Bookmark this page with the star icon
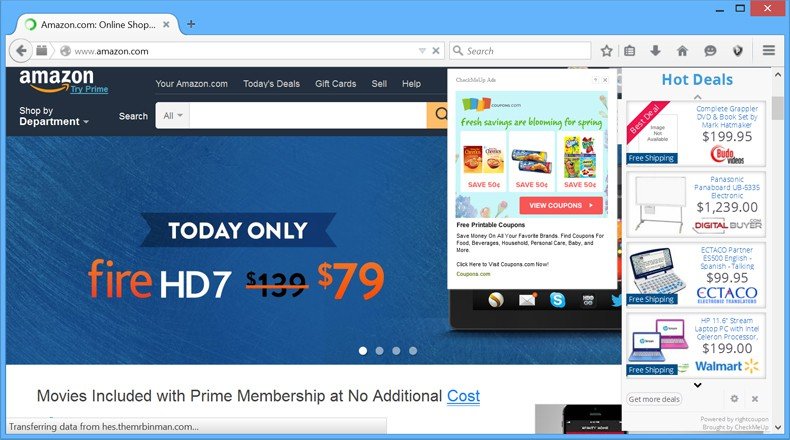Image resolution: width=790 pixels, height=440 pixels. [x=607, y=51]
